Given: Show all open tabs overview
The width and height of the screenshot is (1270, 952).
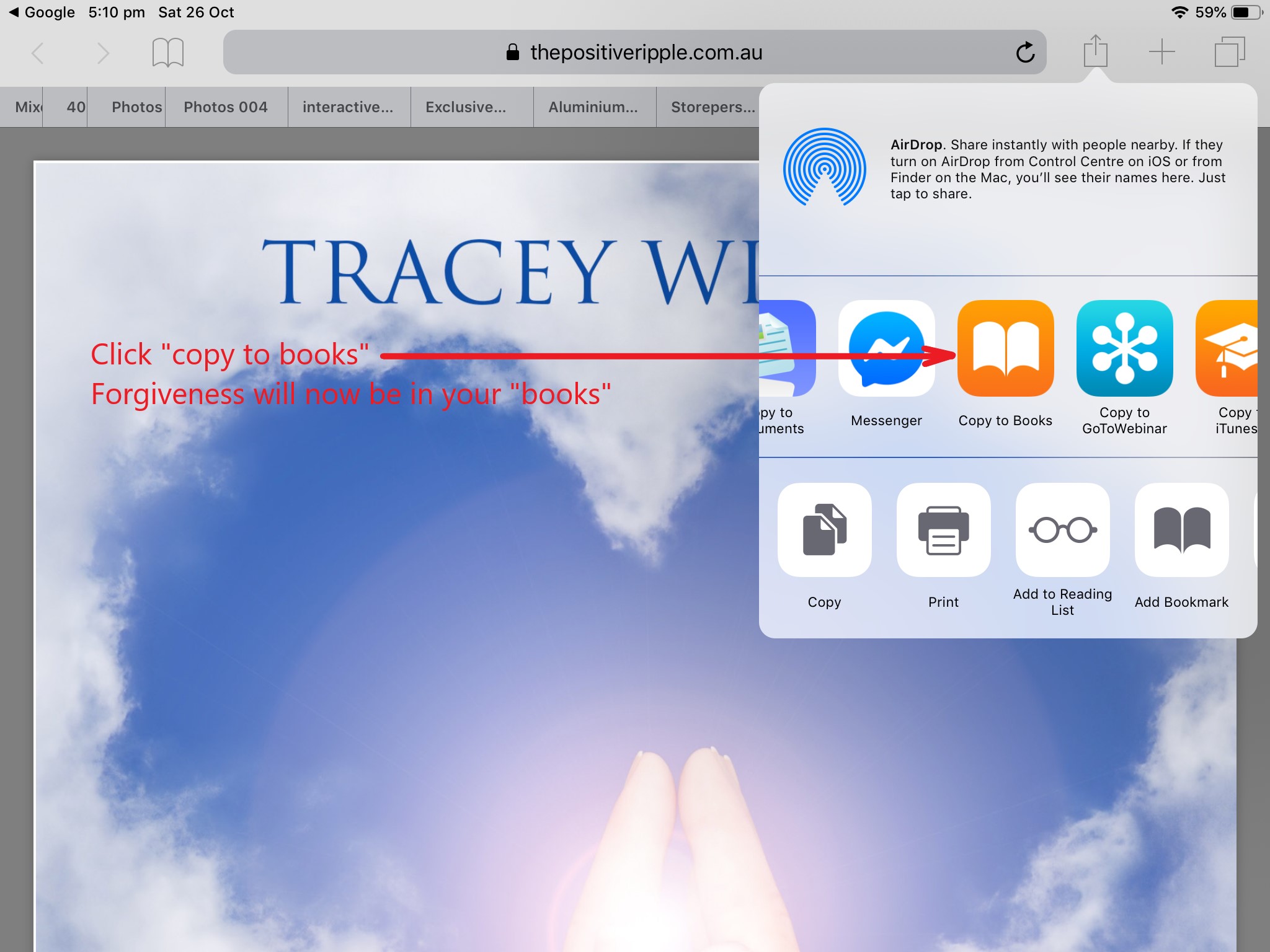Looking at the screenshot, I should click(x=1229, y=52).
